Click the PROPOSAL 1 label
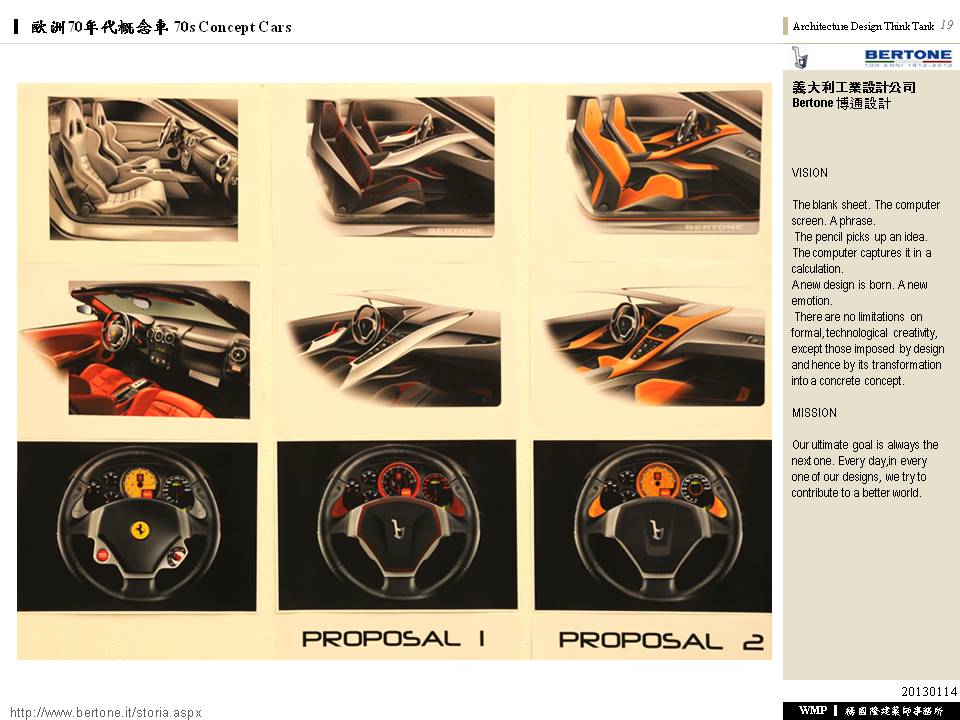Image resolution: width=960 pixels, height=720 pixels. (393, 639)
